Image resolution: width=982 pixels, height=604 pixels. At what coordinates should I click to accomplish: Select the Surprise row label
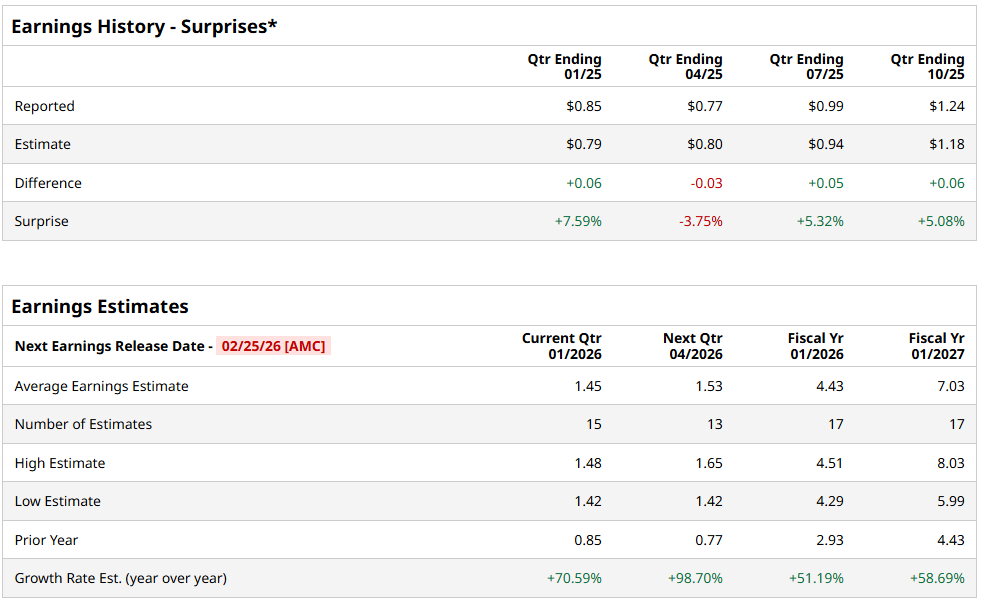42,221
